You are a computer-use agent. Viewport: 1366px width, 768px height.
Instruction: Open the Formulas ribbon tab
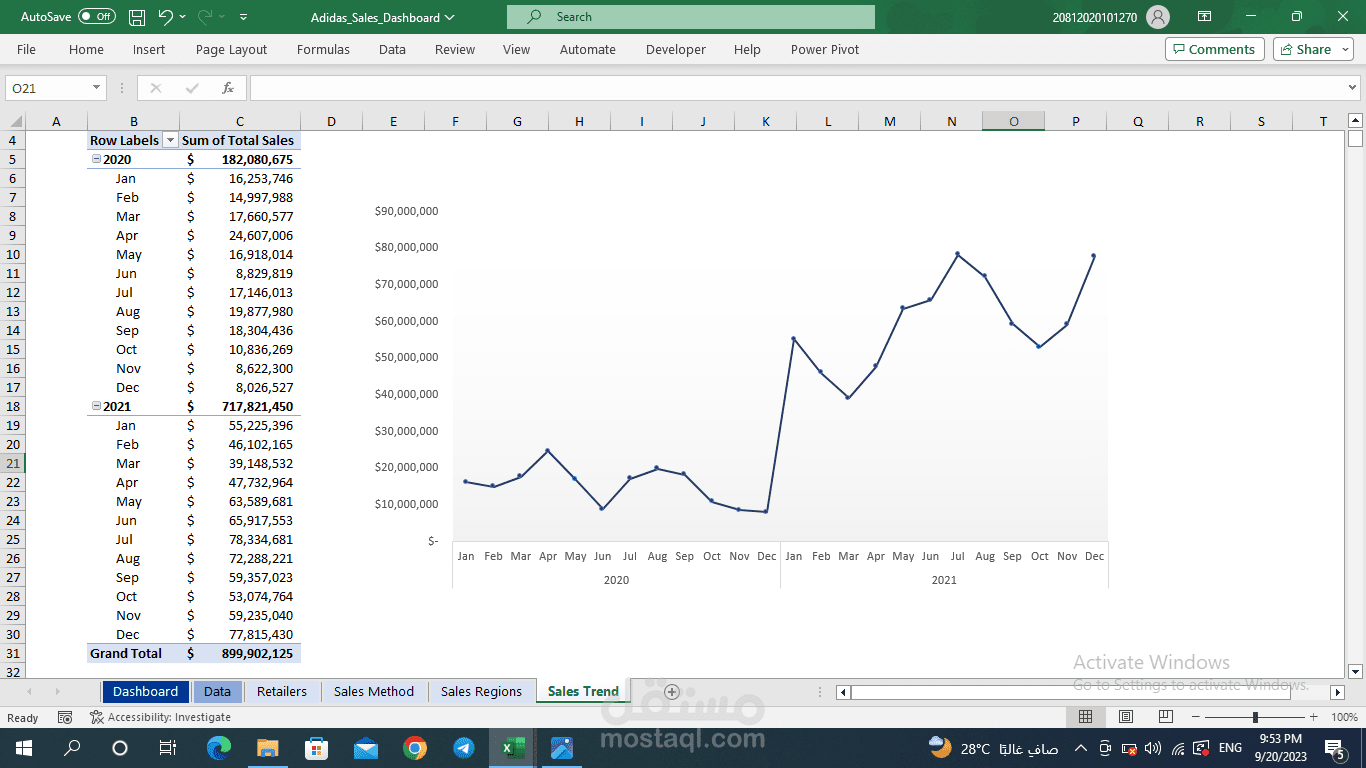click(323, 49)
